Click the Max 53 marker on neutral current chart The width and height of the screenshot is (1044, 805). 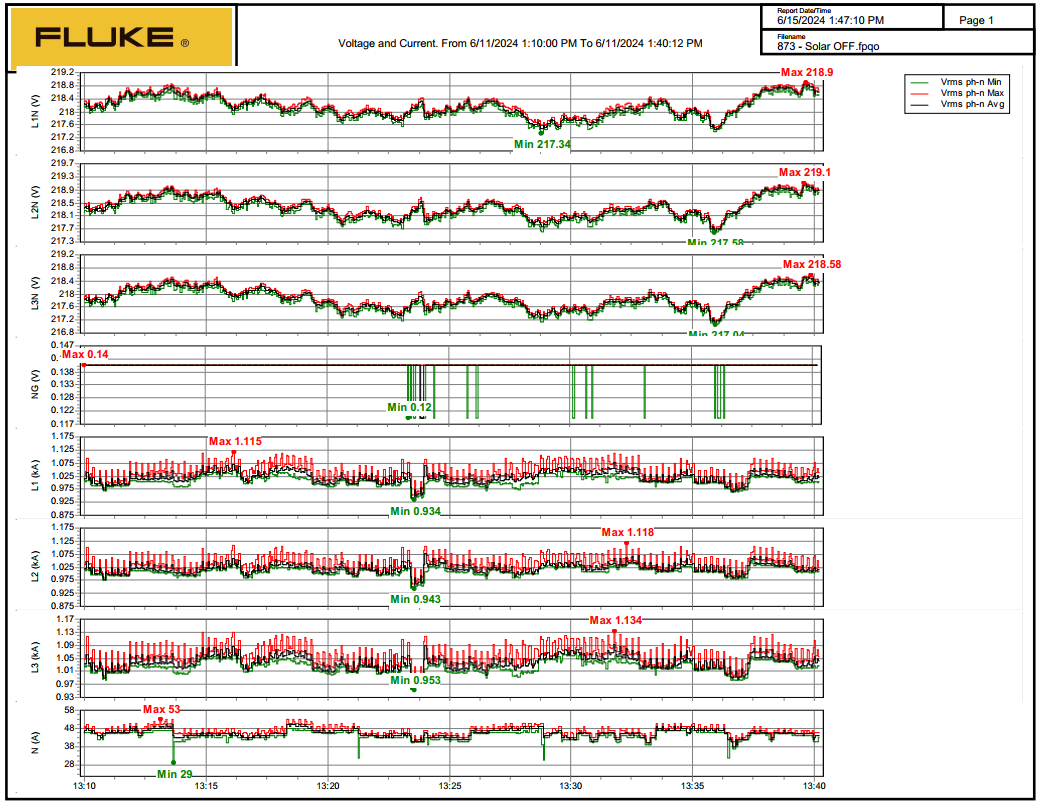(160, 709)
